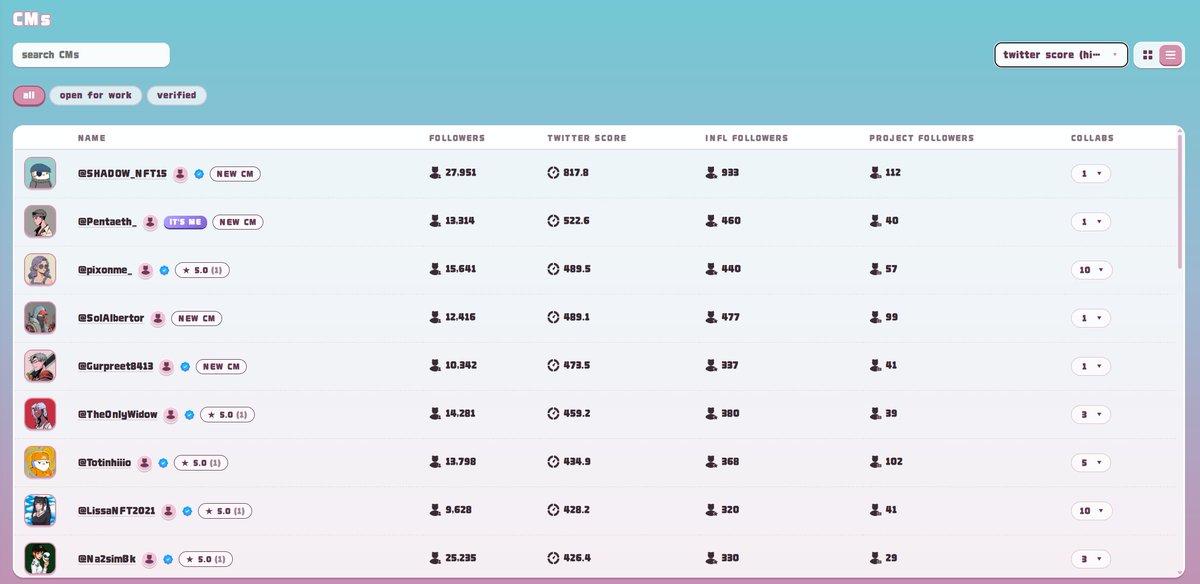Click the NAME column header

92,138
